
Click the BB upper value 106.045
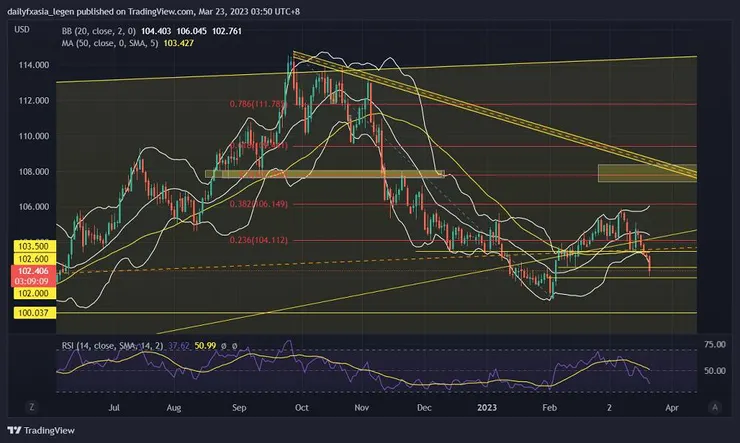click(191, 31)
